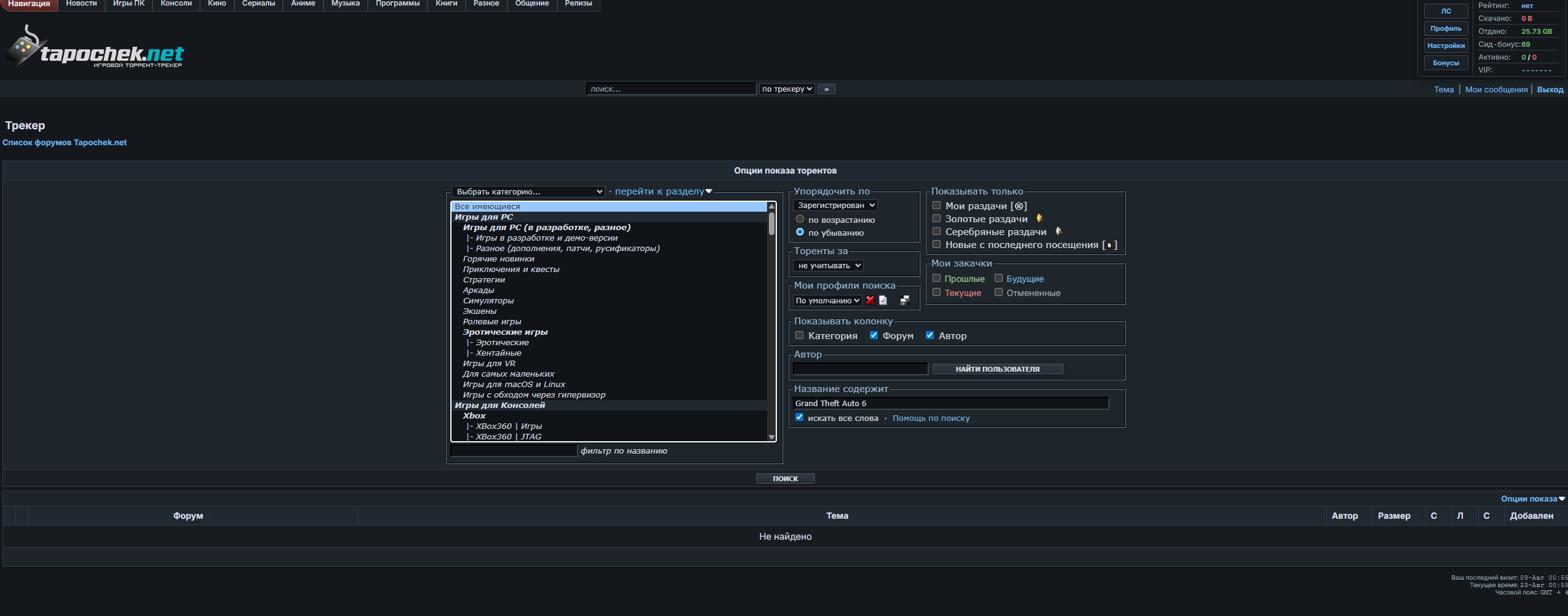The image size is (1568, 616).
Task: Click the Название содержит text field
Action: click(x=951, y=404)
